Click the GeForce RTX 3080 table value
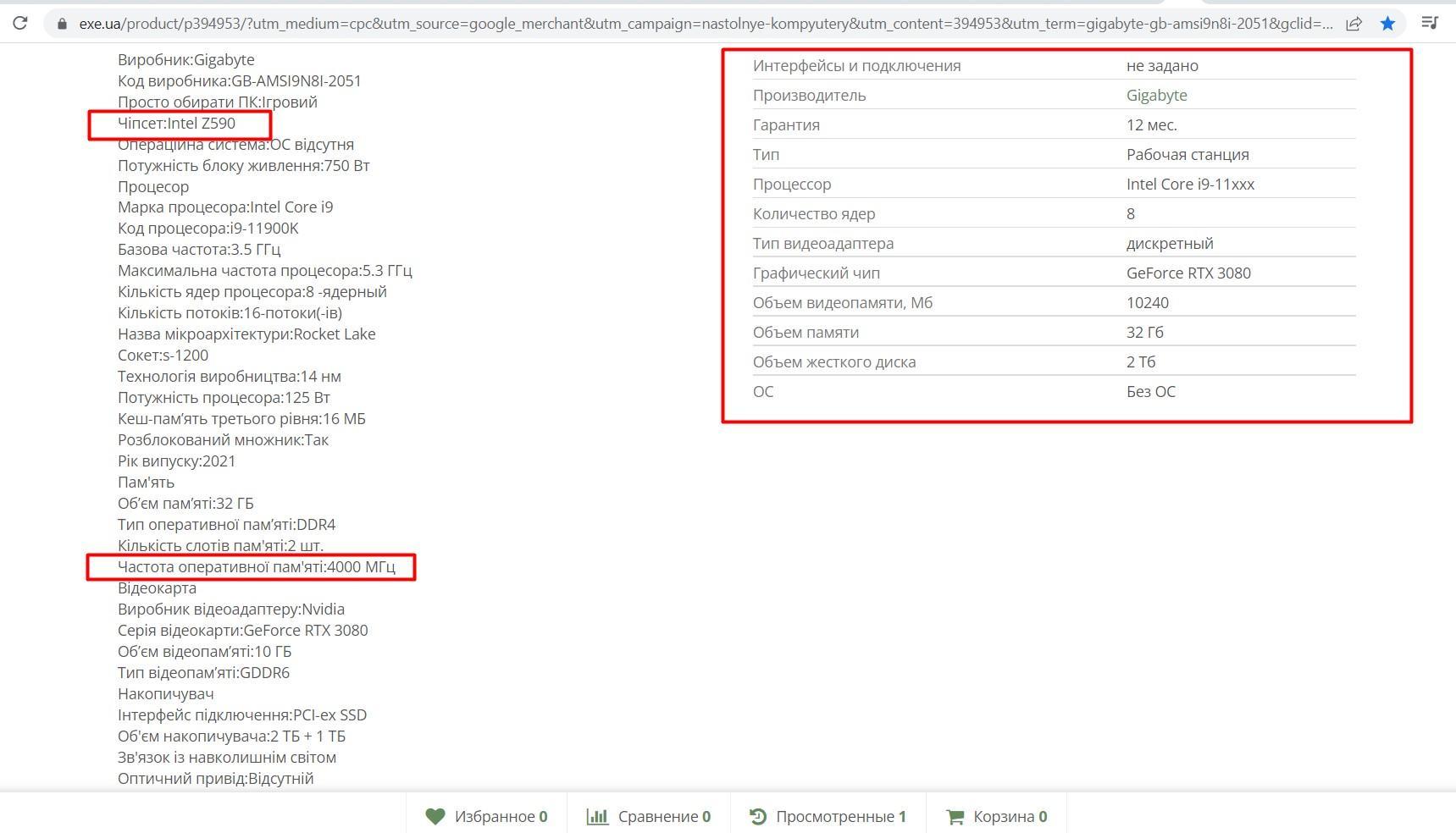This screenshot has width=1456, height=833. pos(1187,273)
